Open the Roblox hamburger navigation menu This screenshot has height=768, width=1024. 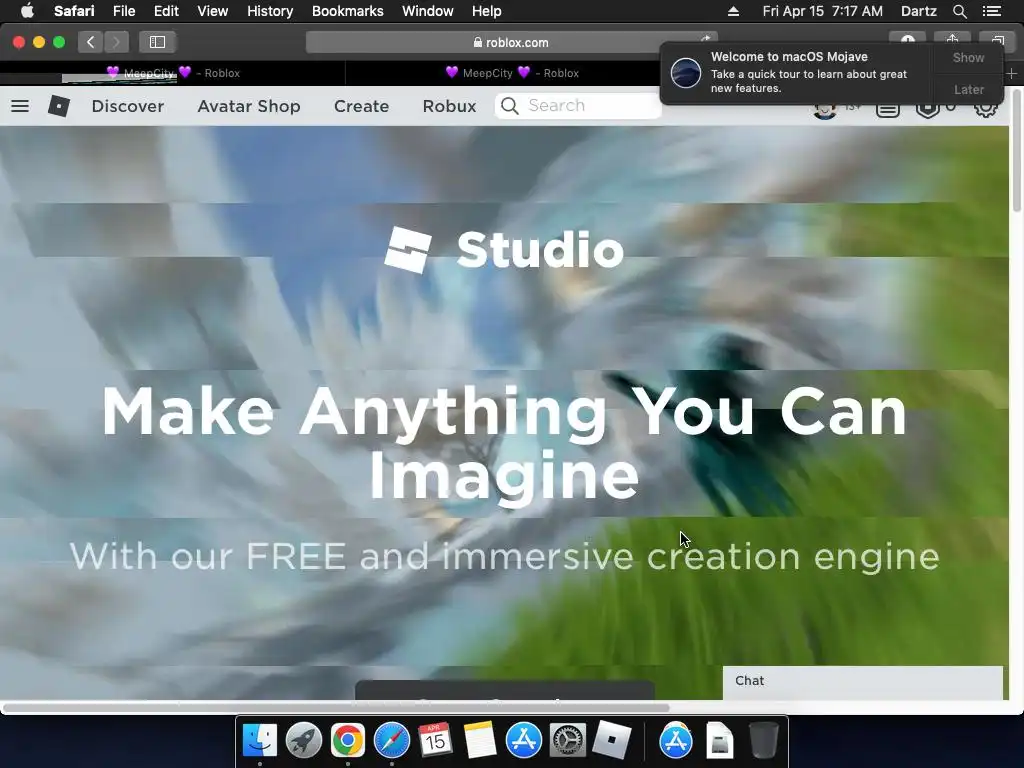coord(20,106)
